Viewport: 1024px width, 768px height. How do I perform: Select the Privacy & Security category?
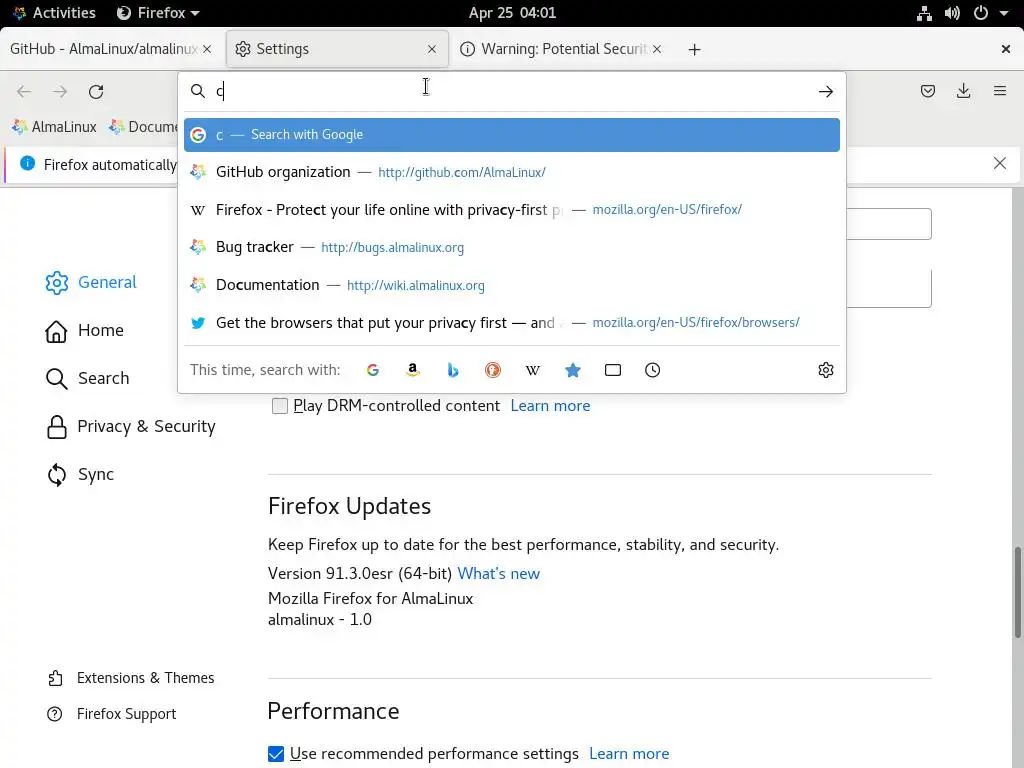click(x=130, y=427)
